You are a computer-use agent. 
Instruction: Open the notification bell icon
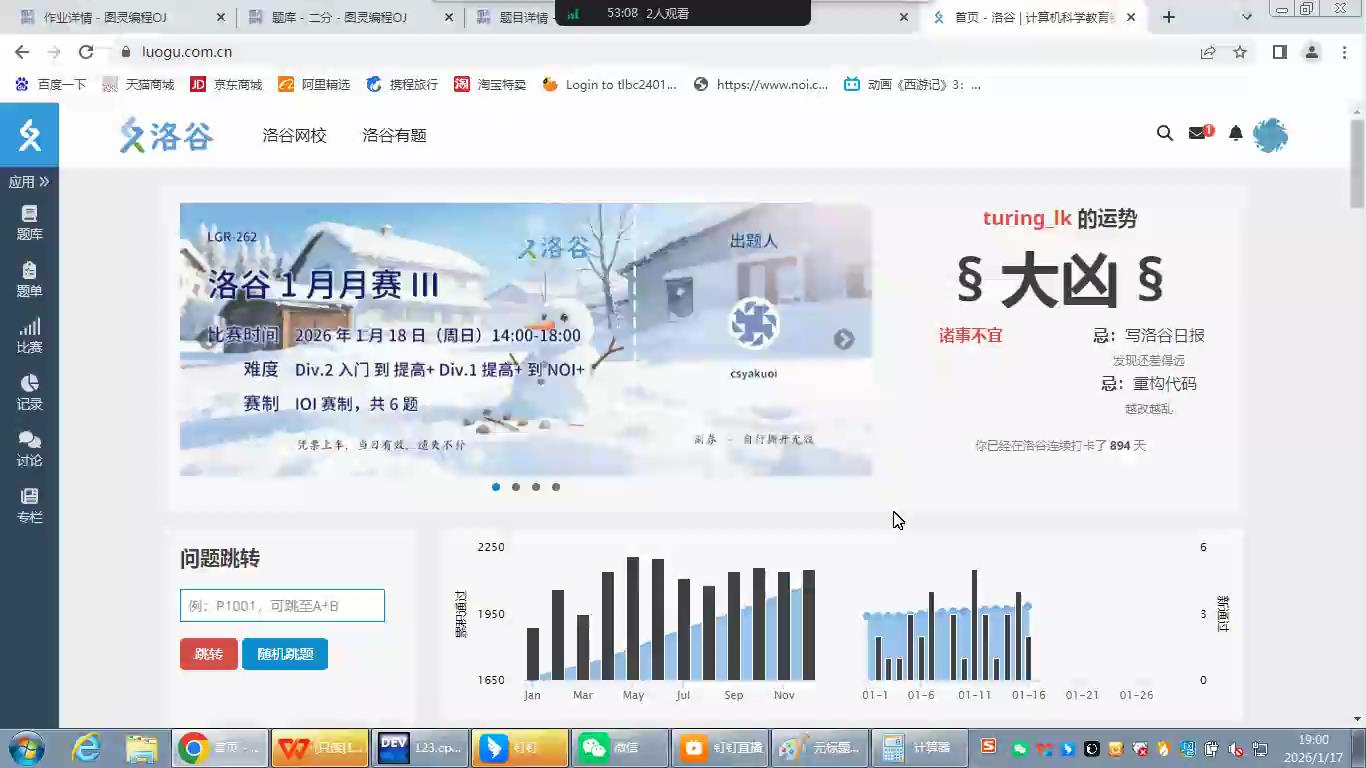point(1235,133)
